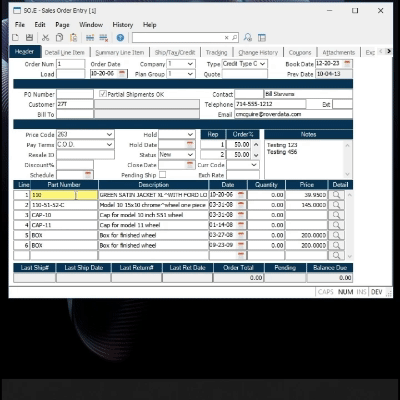The image size is (400, 400).
Task: Expand the Price Code dropdown
Action: coord(109,134)
